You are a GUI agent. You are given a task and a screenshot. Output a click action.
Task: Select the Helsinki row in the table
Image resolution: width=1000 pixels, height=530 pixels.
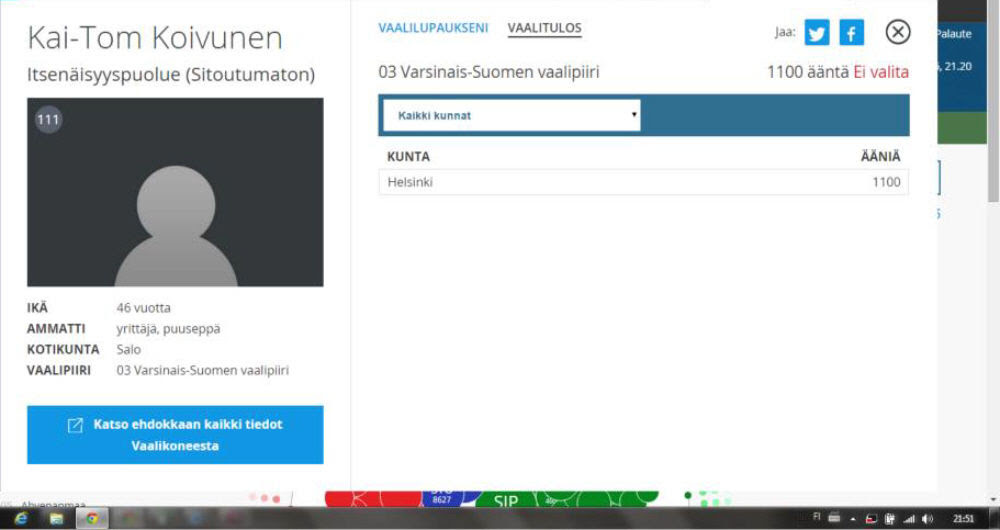pyautogui.click(x=643, y=182)
